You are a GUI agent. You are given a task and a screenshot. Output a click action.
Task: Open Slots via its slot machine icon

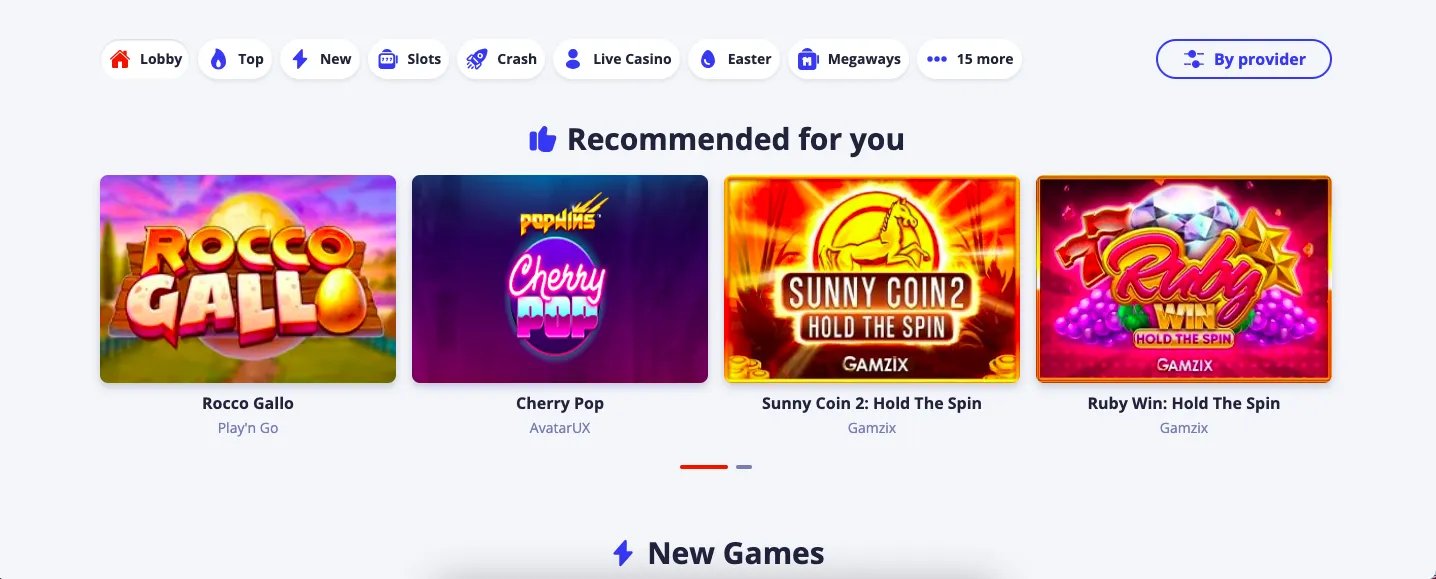[x=387, y=59]
